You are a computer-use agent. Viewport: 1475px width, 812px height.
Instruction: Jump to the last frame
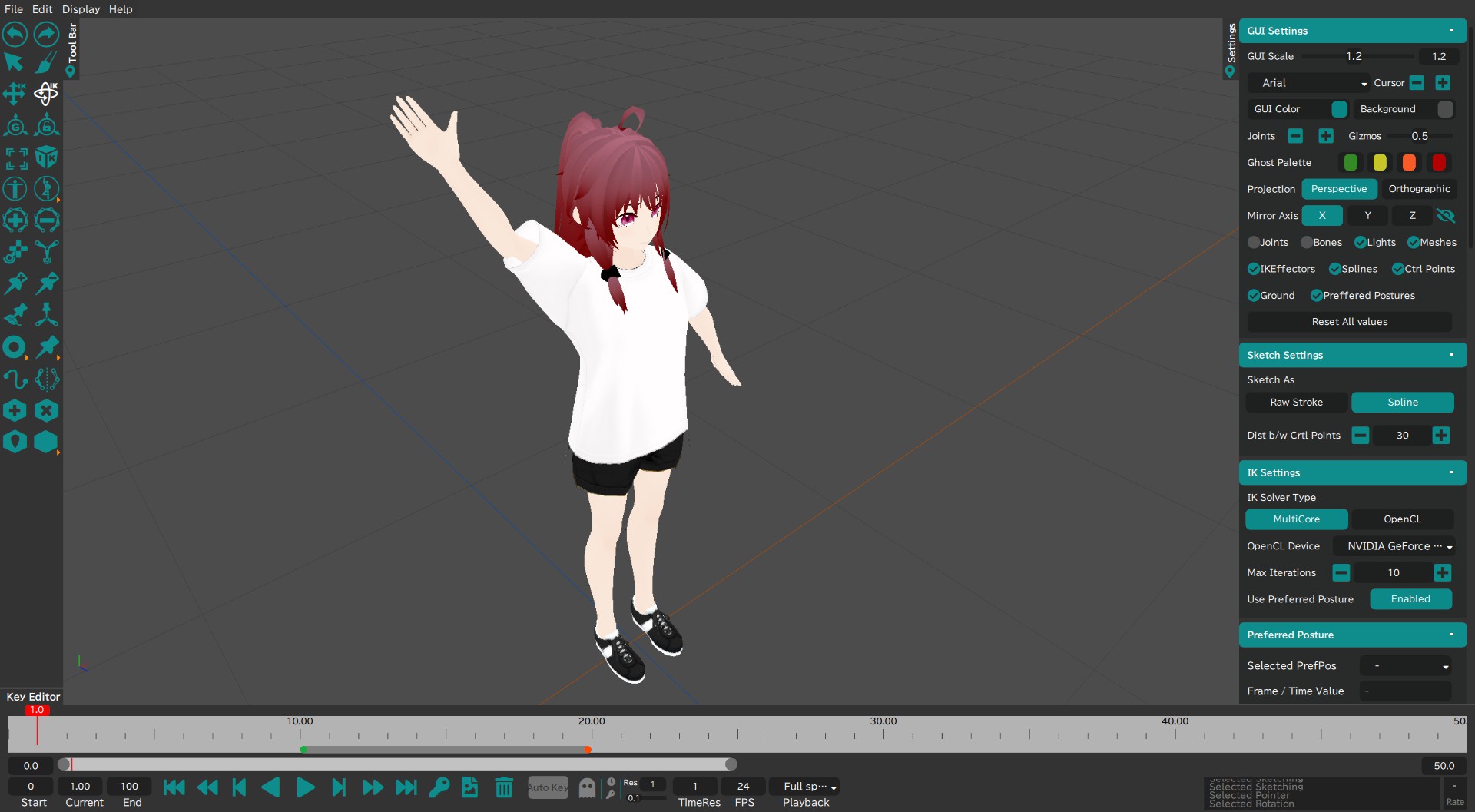pos(406,787)
